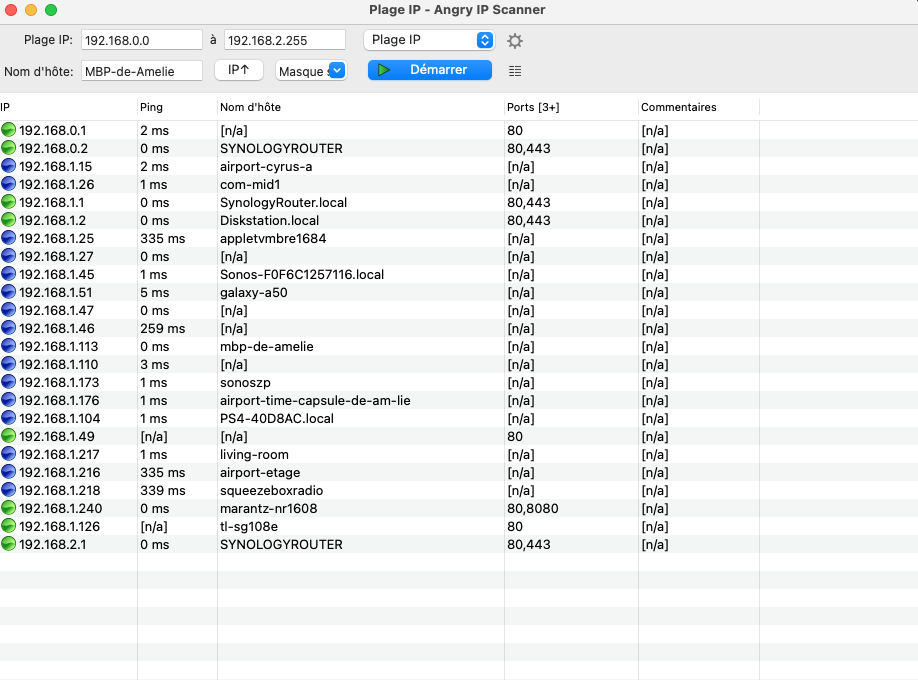The width and height of the screenshot is (918, 680).
Task: Sort by the Commentaires column header
Action: 698,107
